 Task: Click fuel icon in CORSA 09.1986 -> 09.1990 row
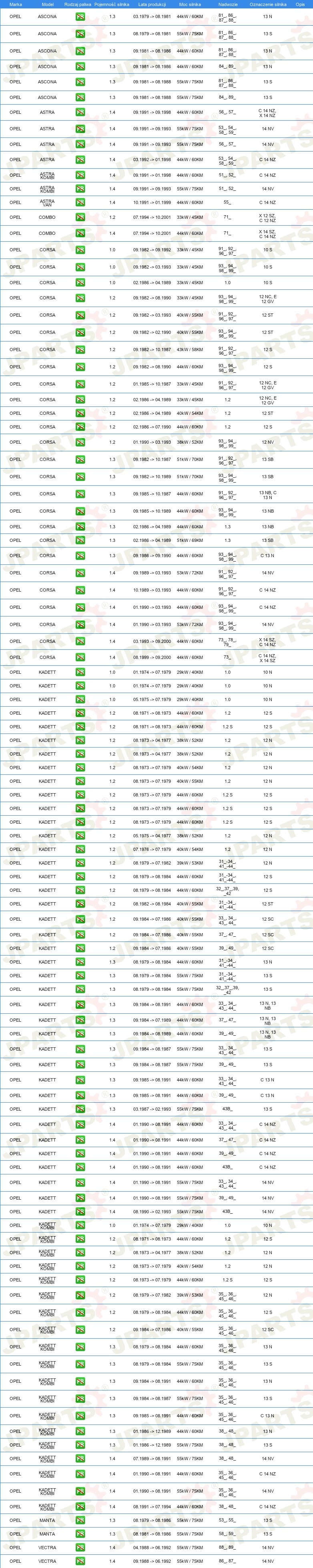80,556
